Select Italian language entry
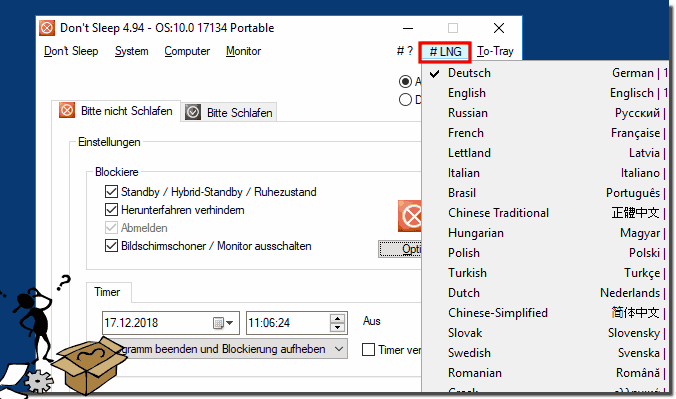 545,173
